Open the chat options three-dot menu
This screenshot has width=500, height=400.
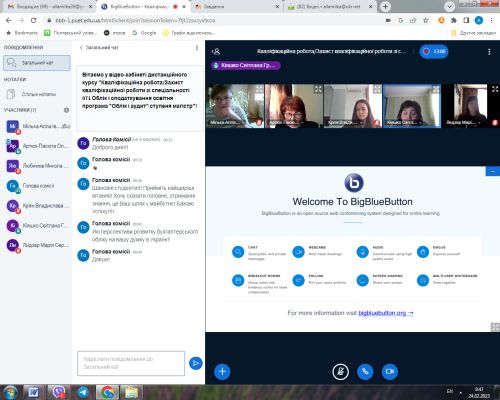point(197,48)
